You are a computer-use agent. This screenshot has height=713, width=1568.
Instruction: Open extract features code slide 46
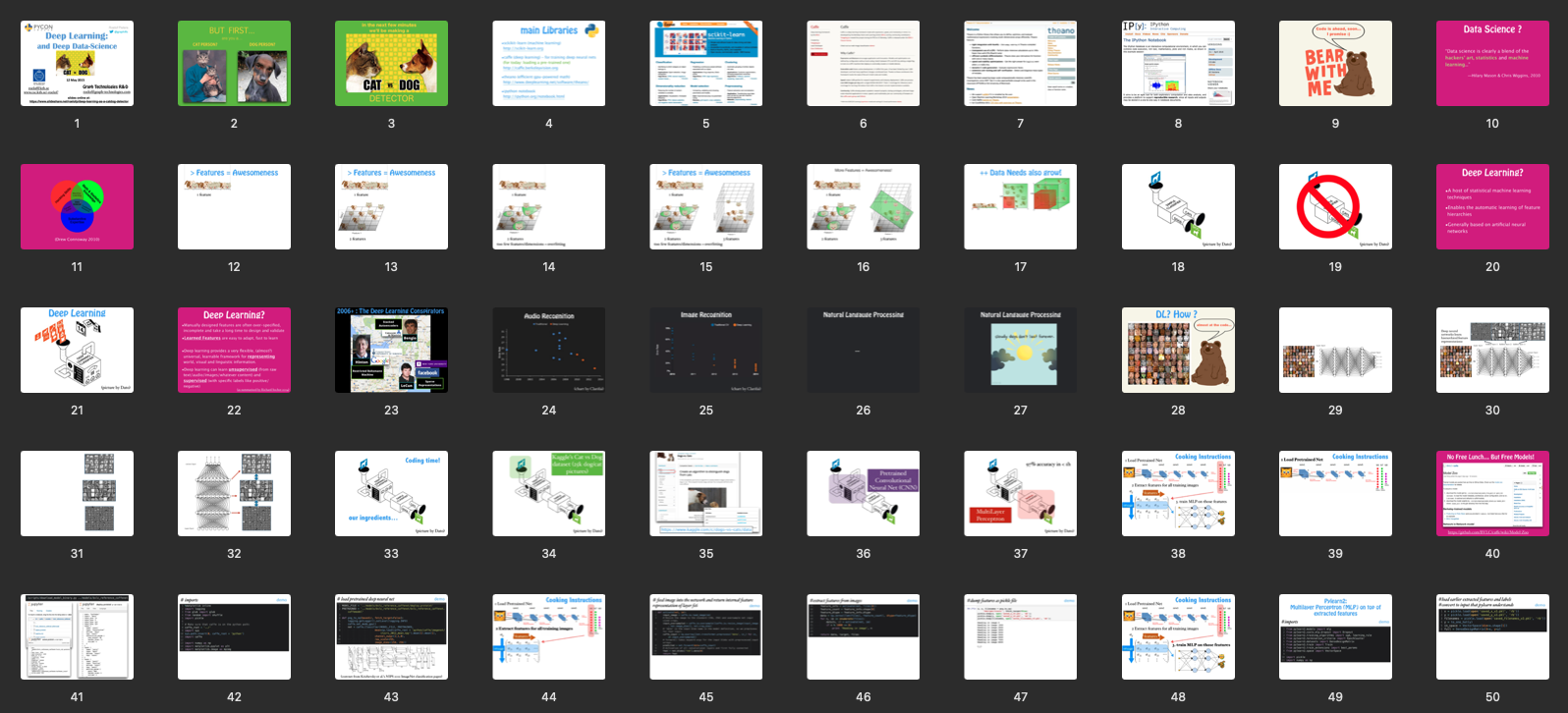863,636
